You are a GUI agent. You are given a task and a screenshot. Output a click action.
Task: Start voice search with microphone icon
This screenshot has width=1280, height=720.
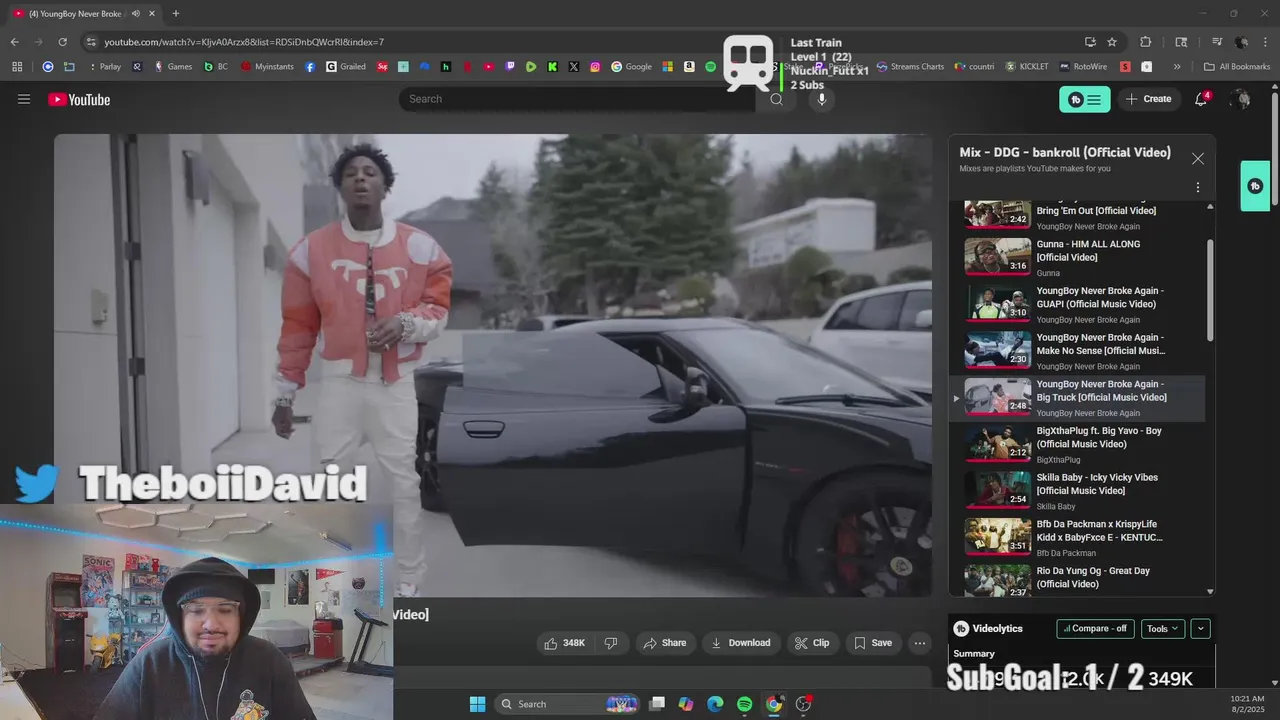(821, 99)
